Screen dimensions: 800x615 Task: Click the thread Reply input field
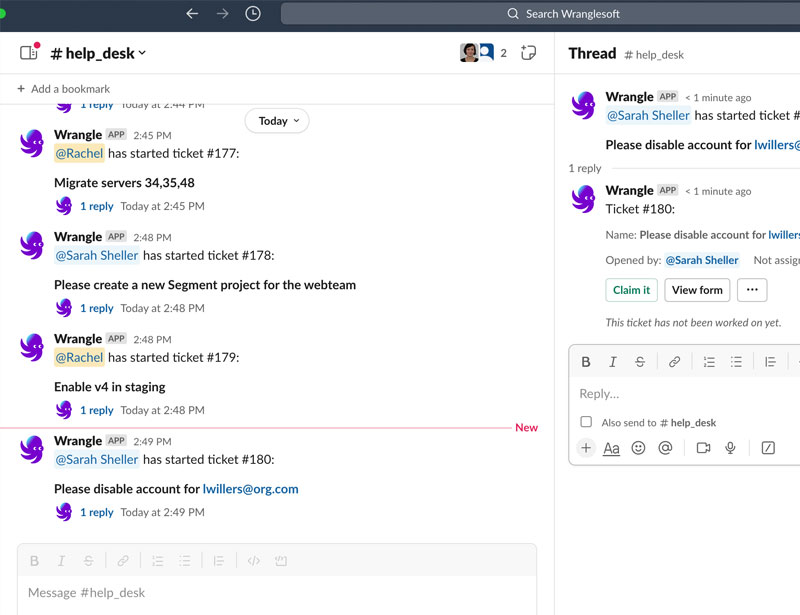[685, 393]
